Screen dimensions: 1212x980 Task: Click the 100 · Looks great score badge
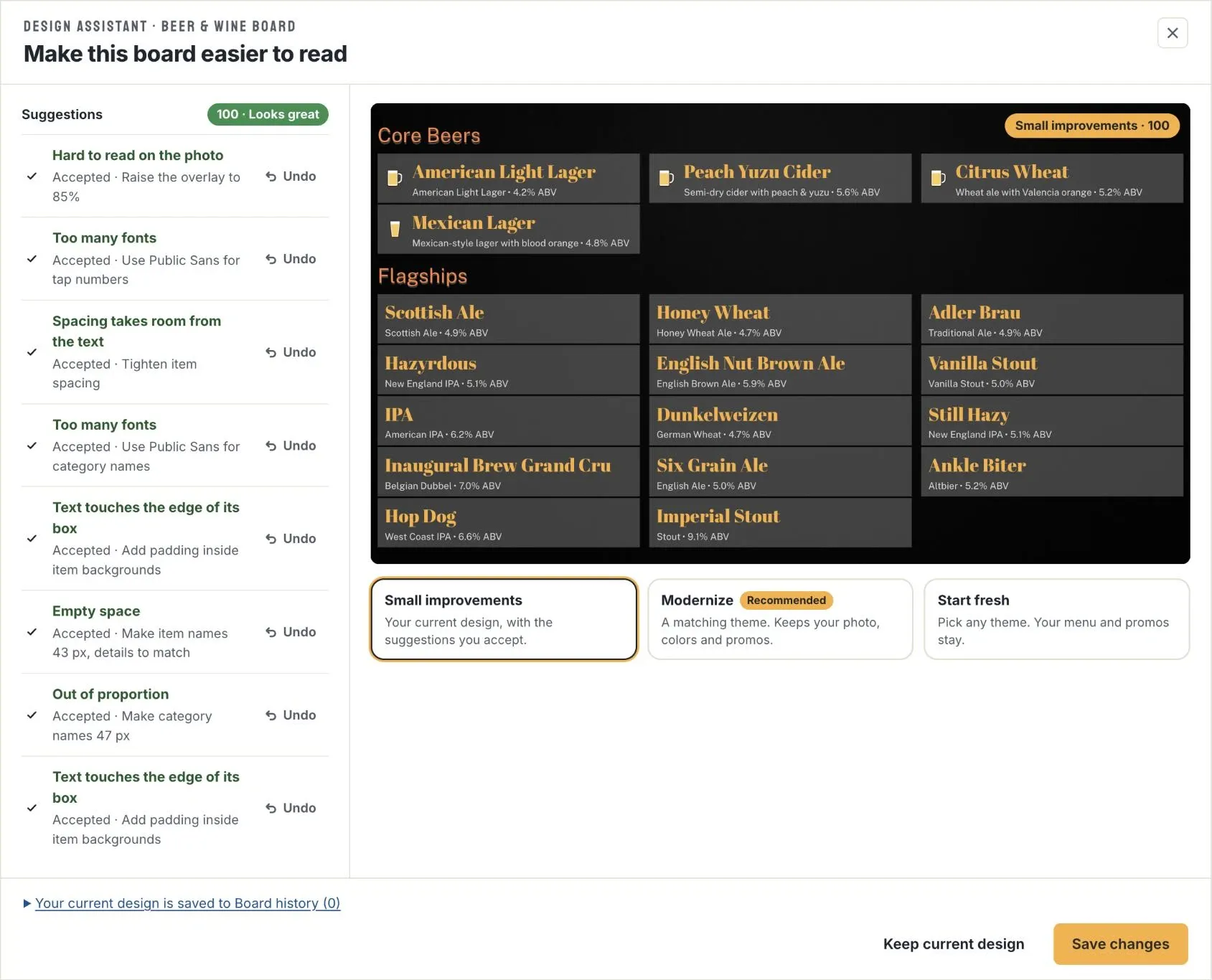(268, 115)
